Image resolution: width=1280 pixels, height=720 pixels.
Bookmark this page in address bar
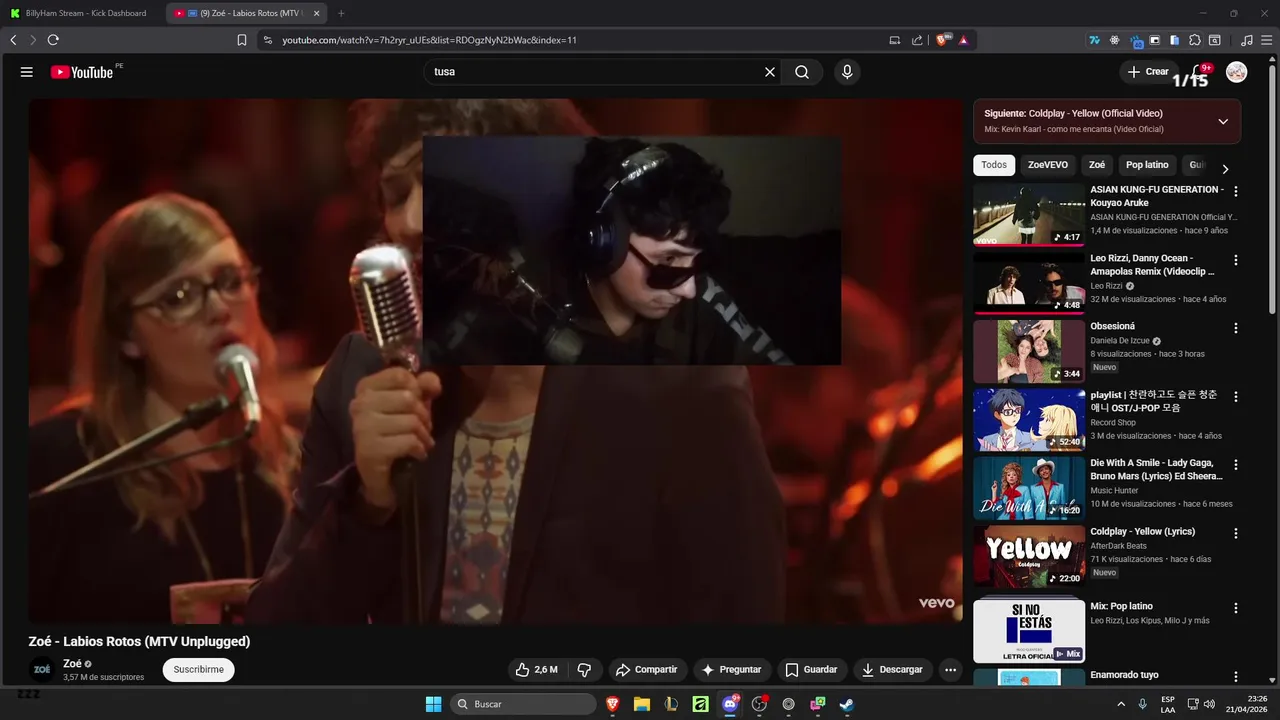(x=242, y=40)
